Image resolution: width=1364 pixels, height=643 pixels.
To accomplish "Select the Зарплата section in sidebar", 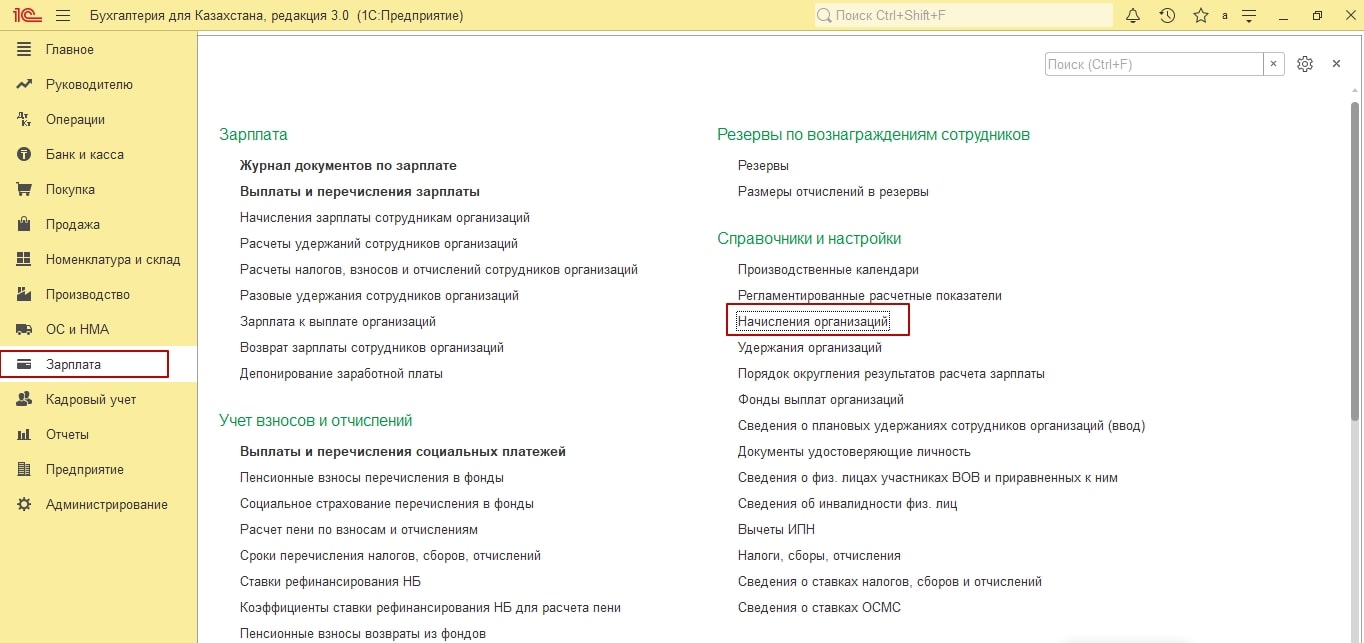I will pos(73,365).
